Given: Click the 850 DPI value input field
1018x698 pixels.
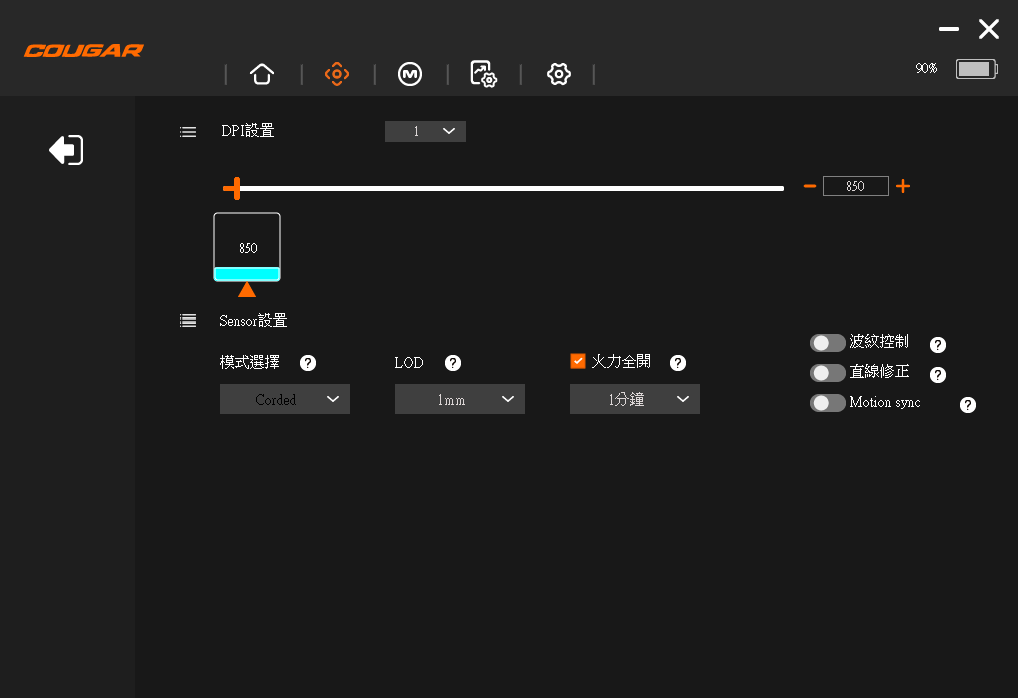Looking at the screenshot, I should click(855, 186).
